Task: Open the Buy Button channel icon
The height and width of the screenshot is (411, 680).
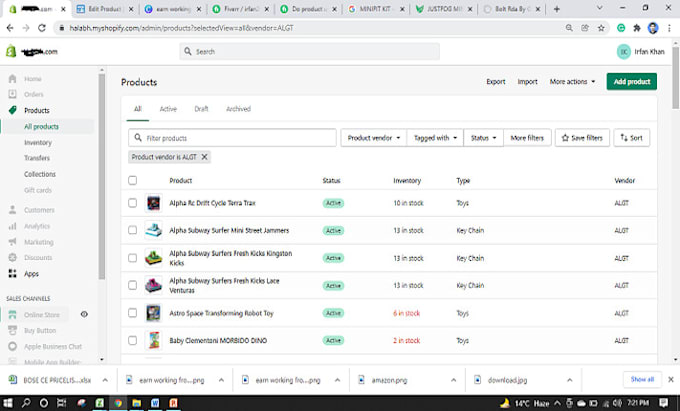Action: pyautogui.click(x=13, y=330)
